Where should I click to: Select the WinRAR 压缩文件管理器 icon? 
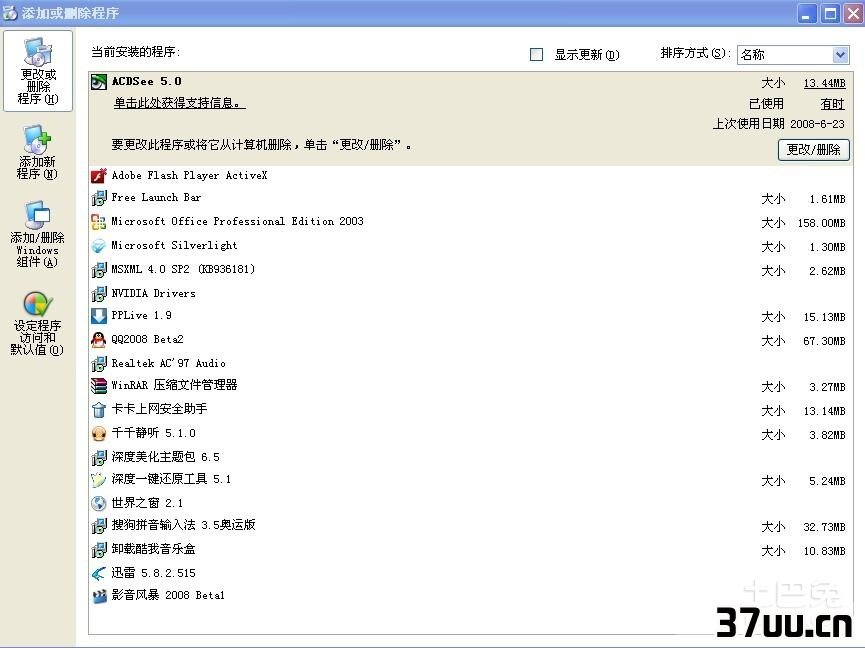tap(99, 385)
